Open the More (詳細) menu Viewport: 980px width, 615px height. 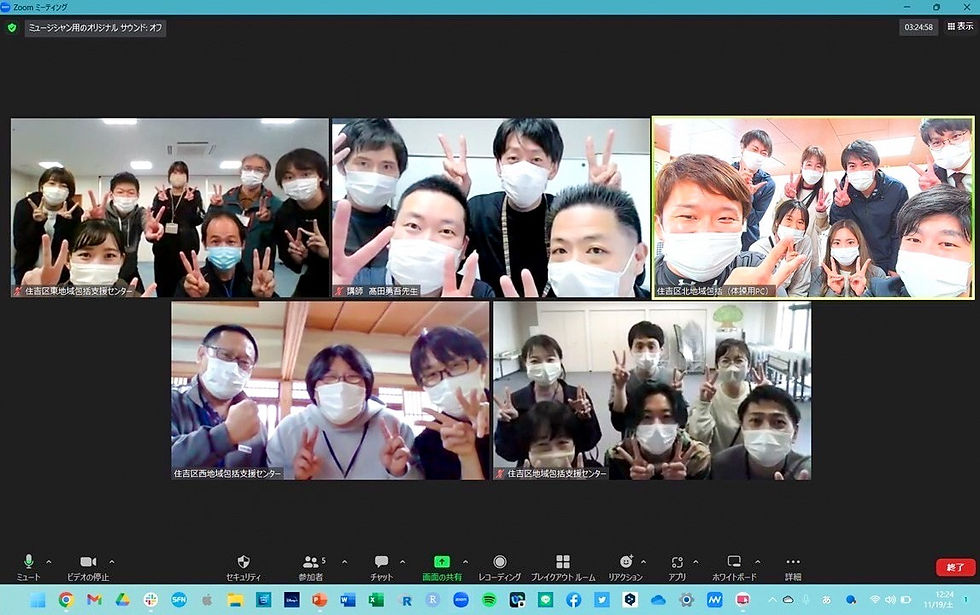(793, 567)
